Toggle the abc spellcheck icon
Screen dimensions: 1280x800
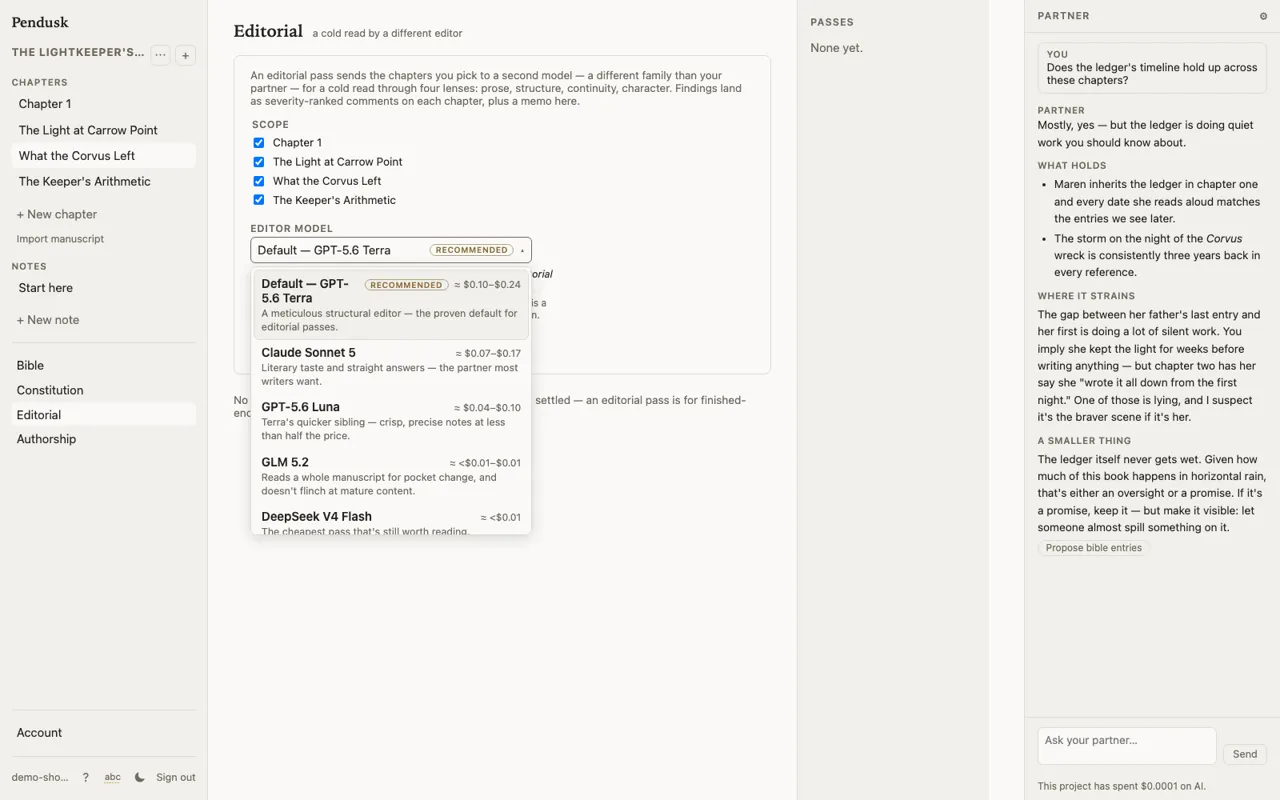coord(112,777)
